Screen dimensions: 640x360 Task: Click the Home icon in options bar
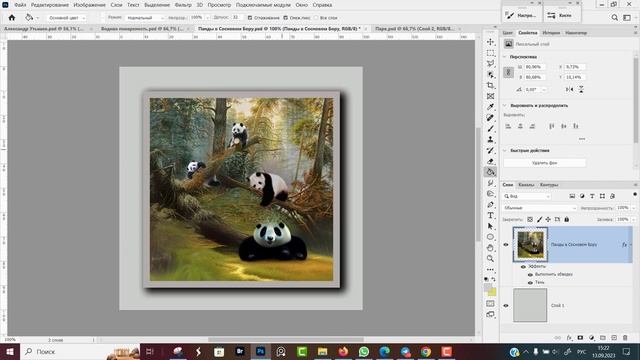pyautogui.click(x=12, y=18)
